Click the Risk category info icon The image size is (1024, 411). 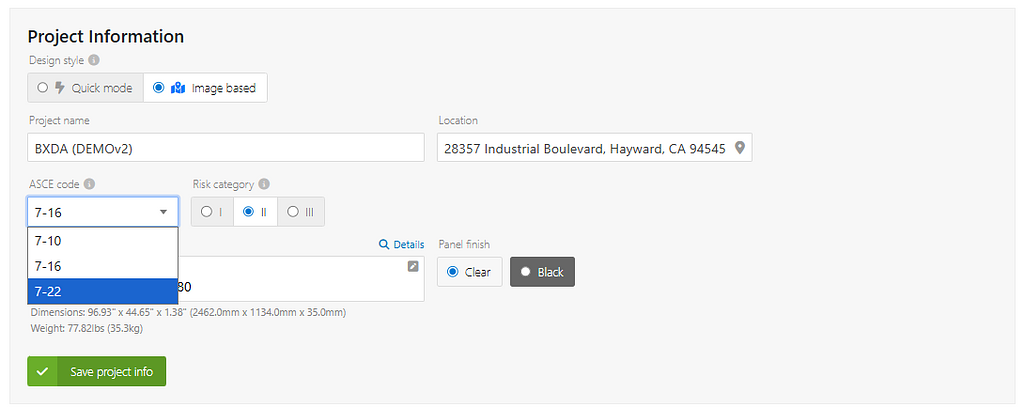[x=264, y=184]
